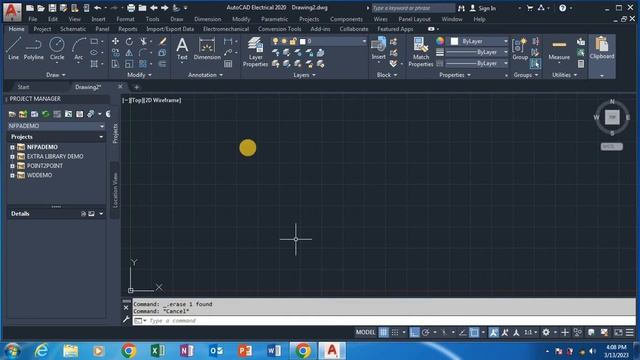The width and height of the screenshot is (640, 360).
Task: Click the color wheel object color swatch
Action: [x=440, y=41]
